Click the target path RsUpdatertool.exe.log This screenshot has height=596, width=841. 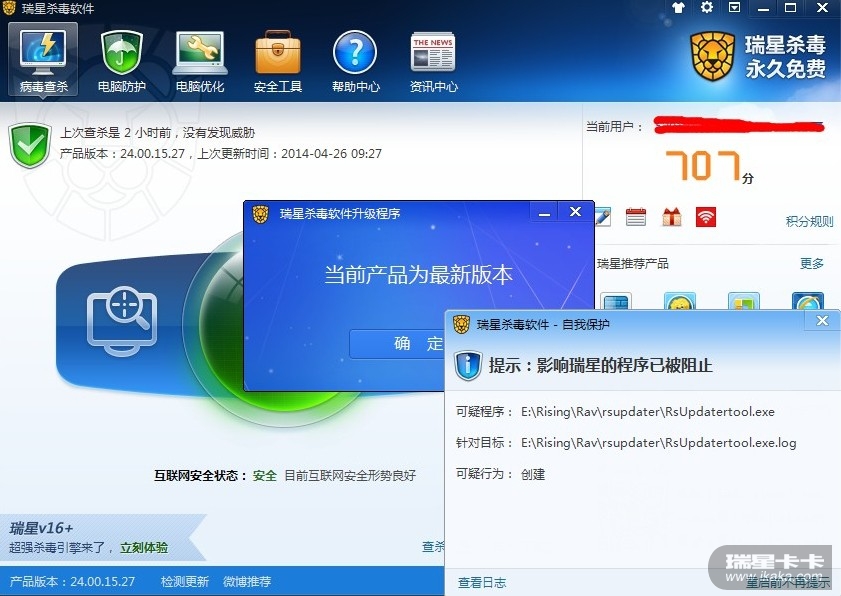(659, 443)
